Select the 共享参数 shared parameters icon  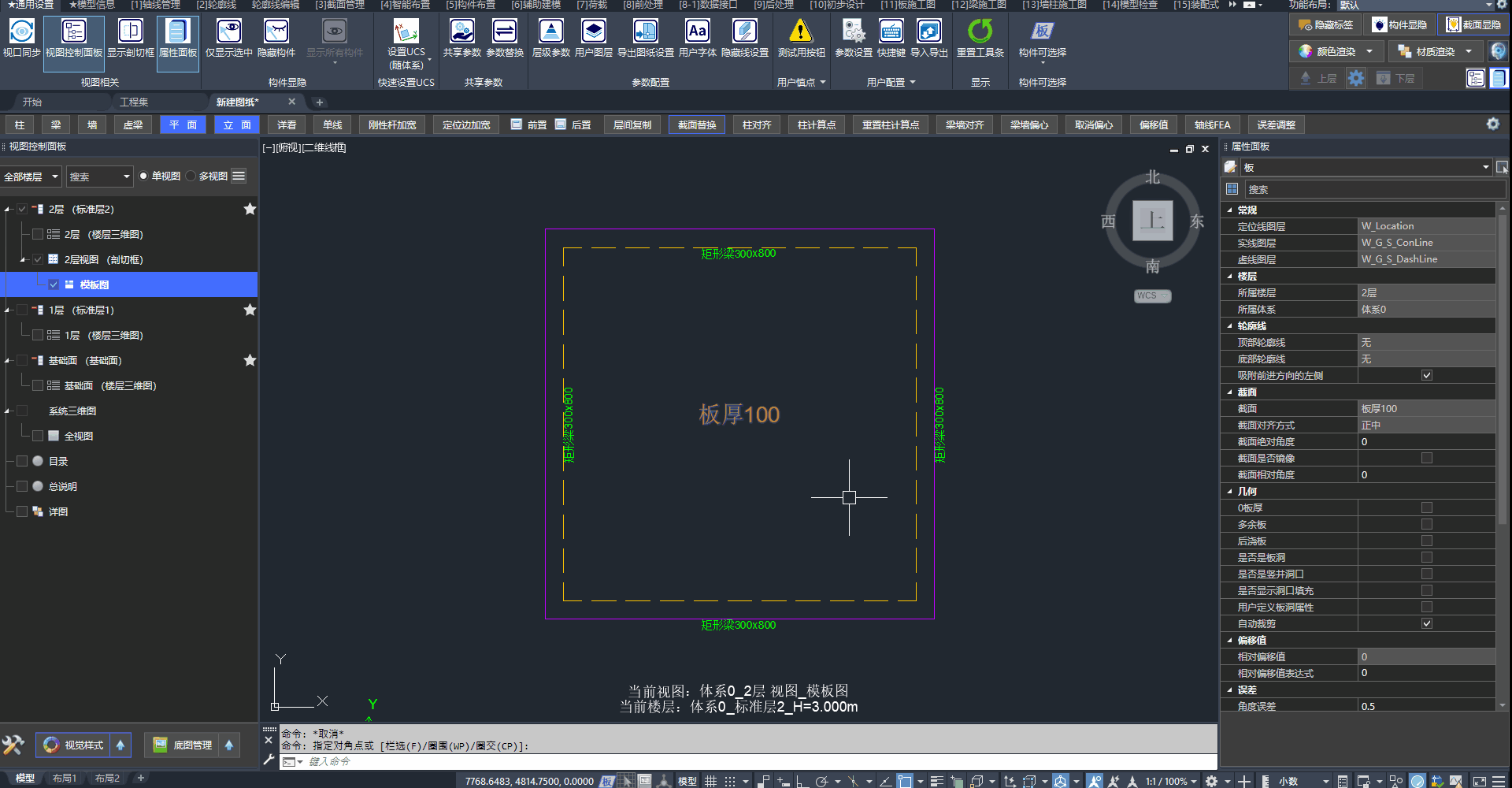[x=461, y=32]
